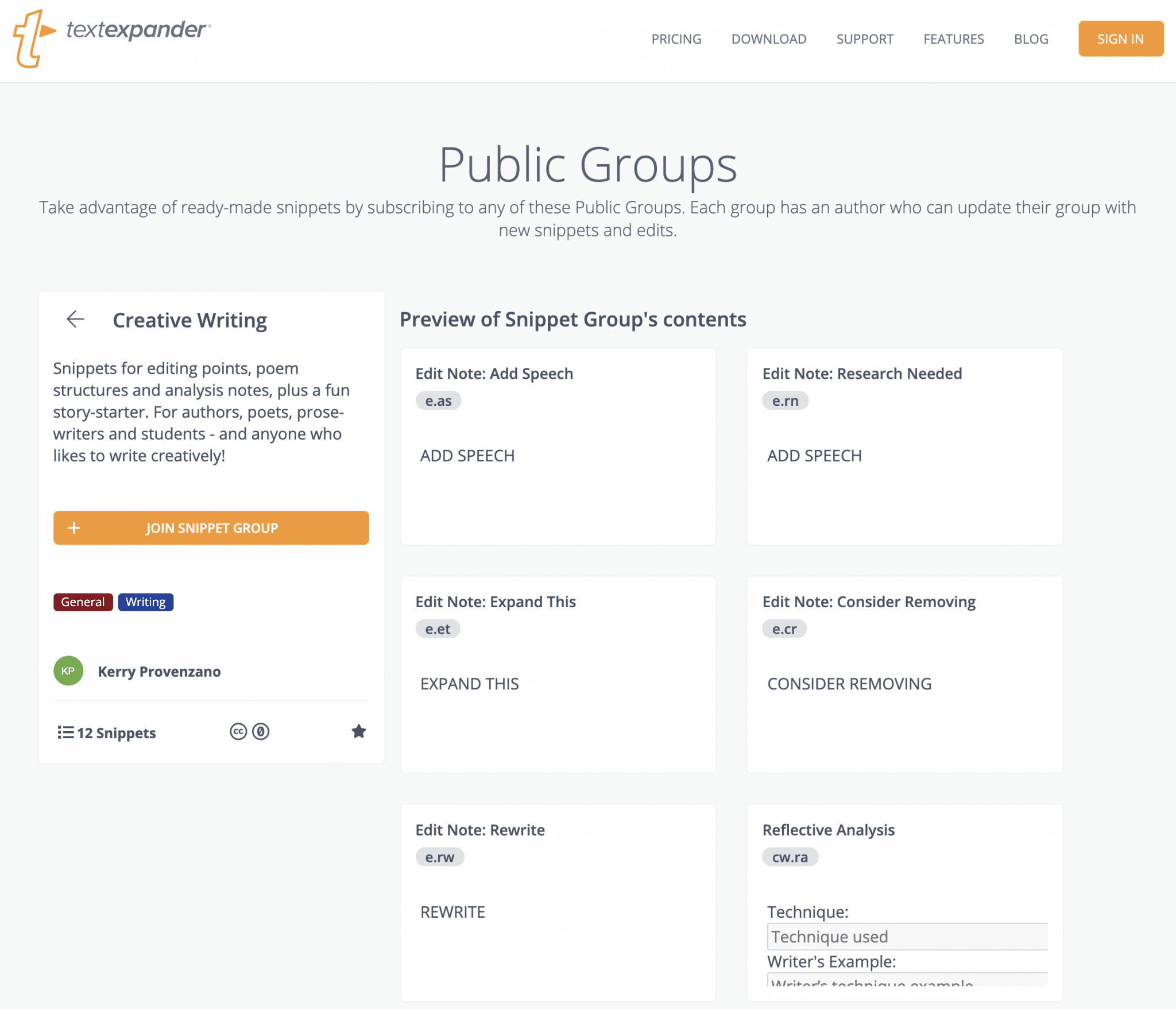This screenshot has width=1176, height=1009.
Task: Click the Preview of Snippet Group's contents heading
Action: click(x=573, y=319)
